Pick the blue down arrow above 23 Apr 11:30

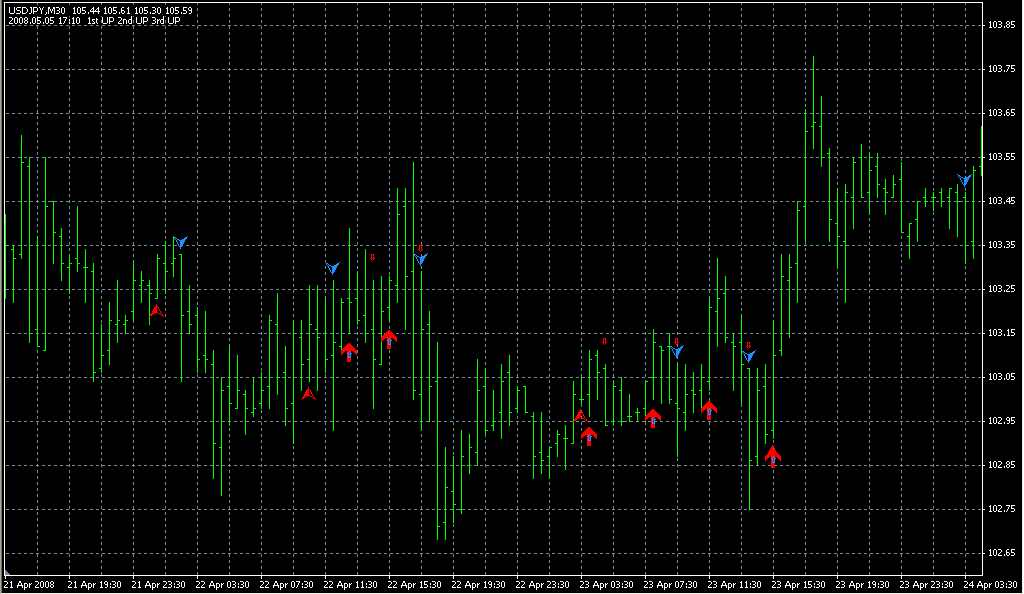point(748,356)
